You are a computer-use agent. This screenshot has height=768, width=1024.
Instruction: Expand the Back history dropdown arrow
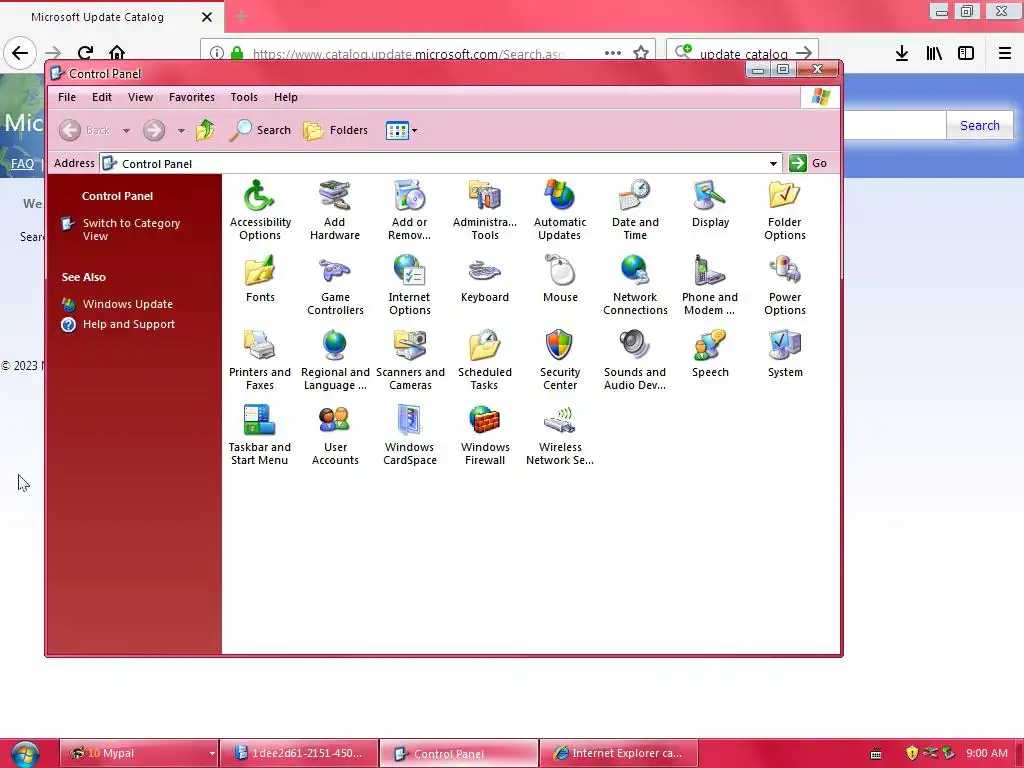126,131
